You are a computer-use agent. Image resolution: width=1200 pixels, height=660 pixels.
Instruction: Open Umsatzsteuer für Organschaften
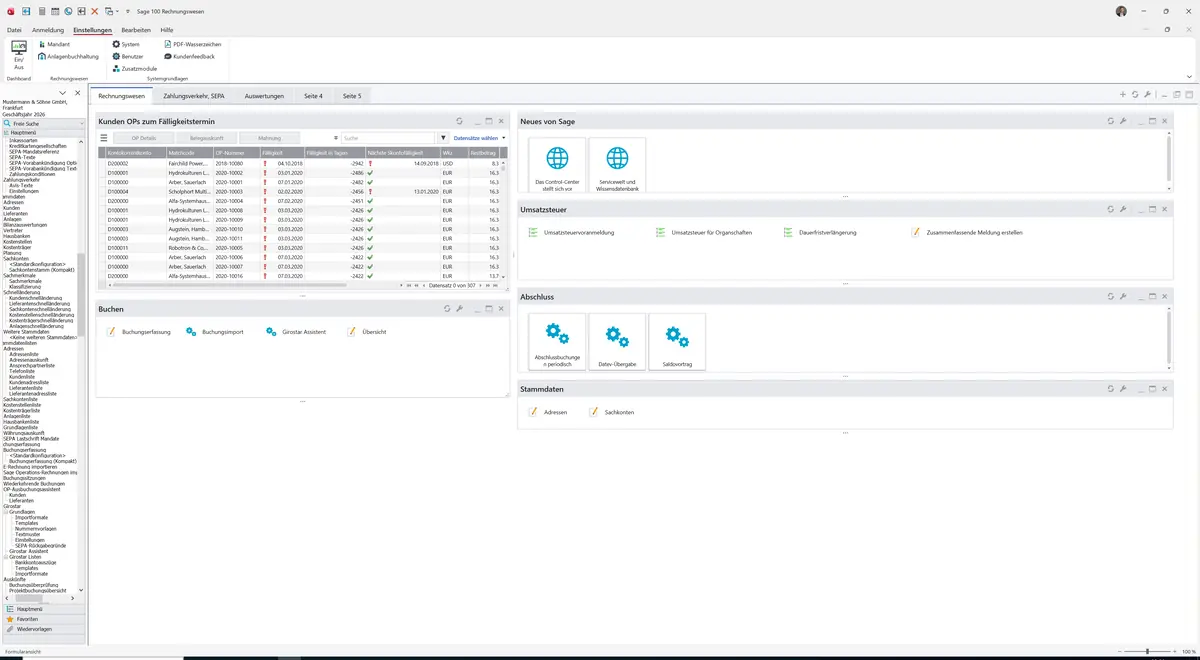click(x=704, y=232)
